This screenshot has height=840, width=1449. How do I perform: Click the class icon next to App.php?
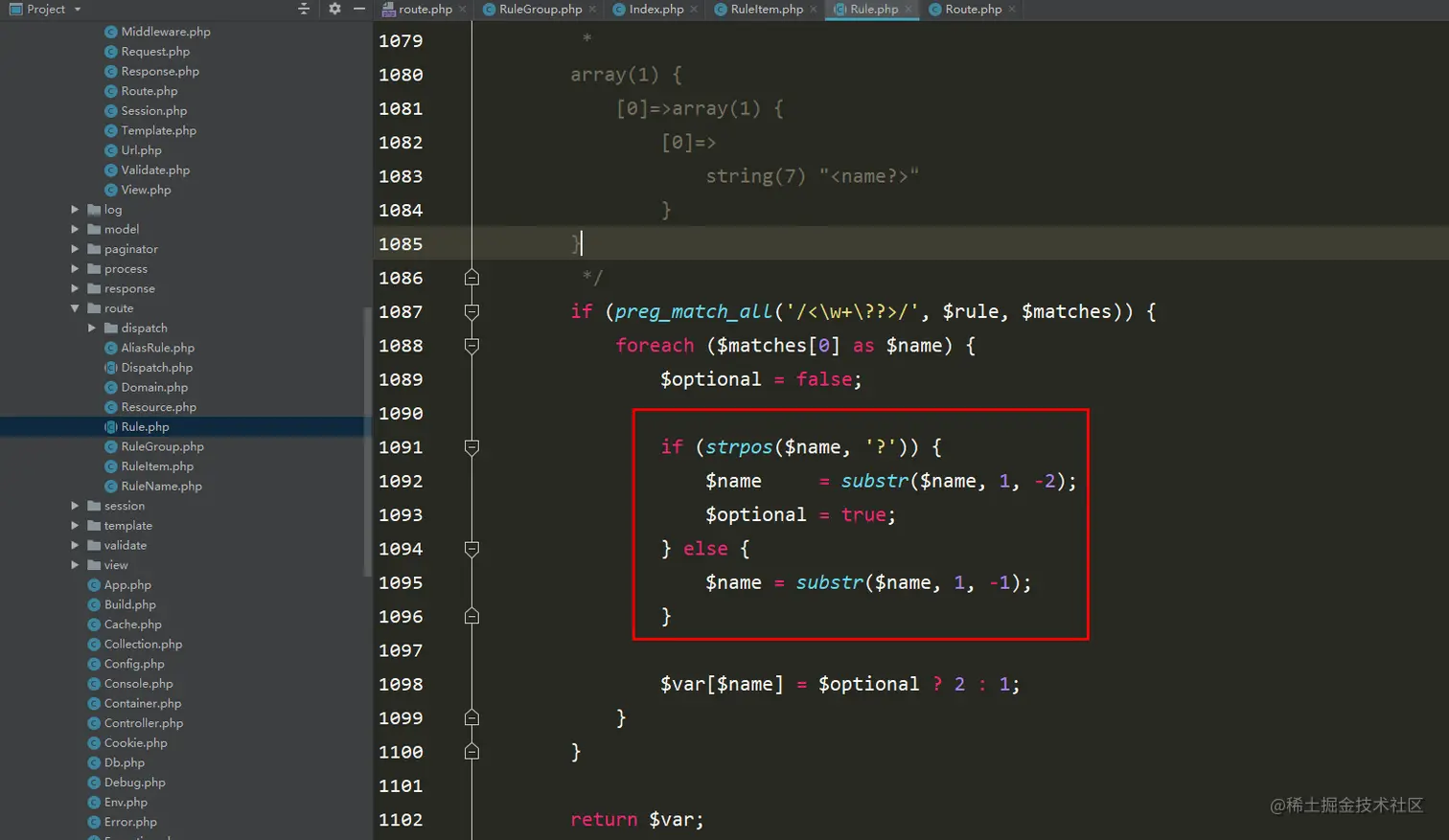(92, 584)
